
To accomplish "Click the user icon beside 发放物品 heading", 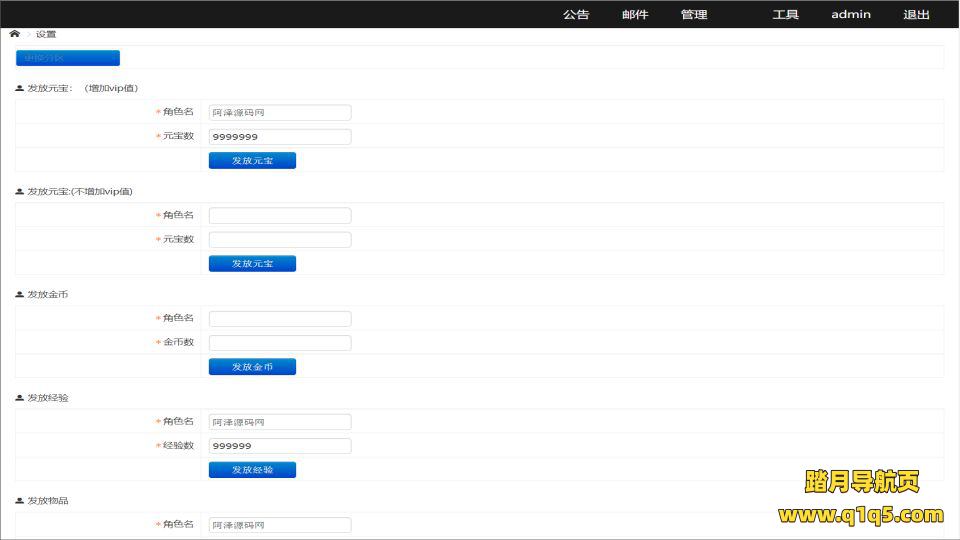I will (x=20, y=501).
